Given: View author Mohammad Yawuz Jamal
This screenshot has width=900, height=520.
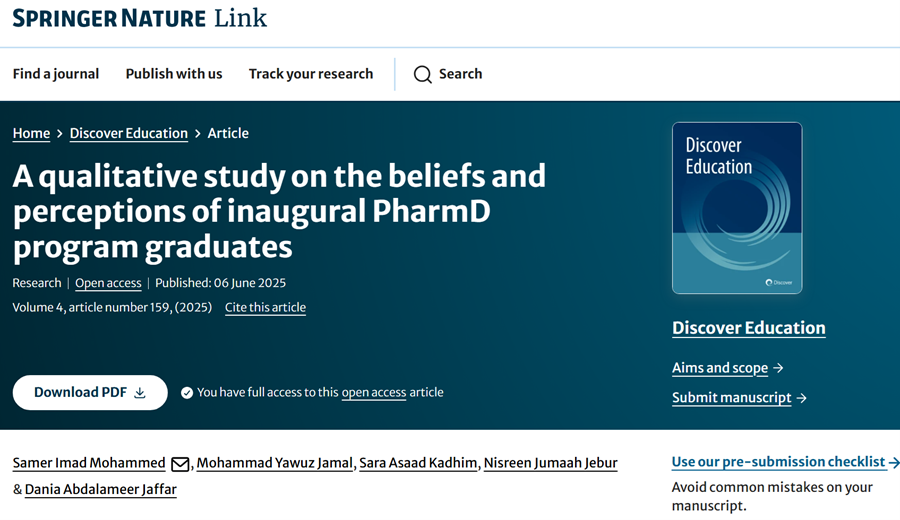Looking at the screenshot, I should [x=275, y=463].
